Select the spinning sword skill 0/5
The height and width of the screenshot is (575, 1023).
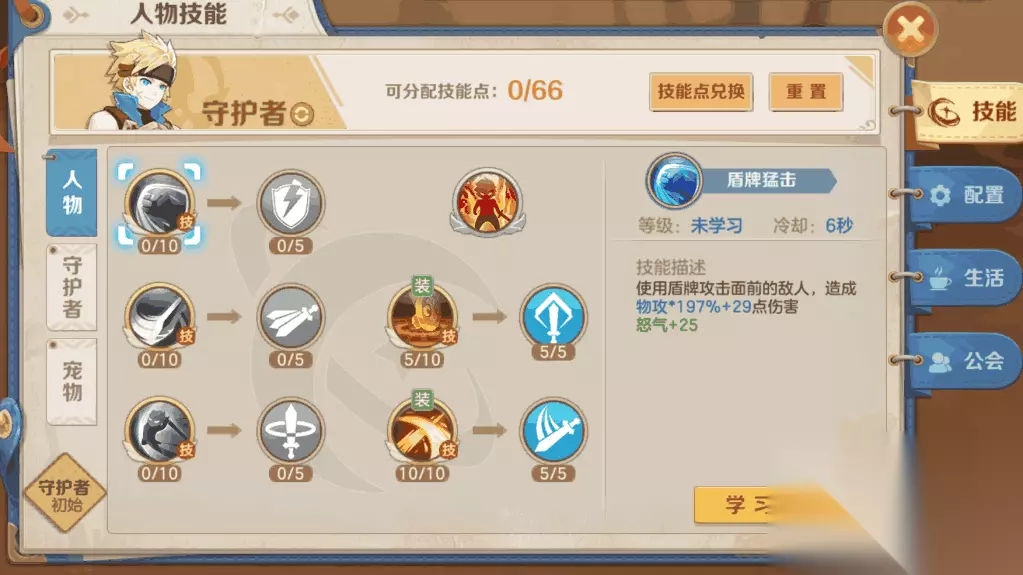point(291,431)
